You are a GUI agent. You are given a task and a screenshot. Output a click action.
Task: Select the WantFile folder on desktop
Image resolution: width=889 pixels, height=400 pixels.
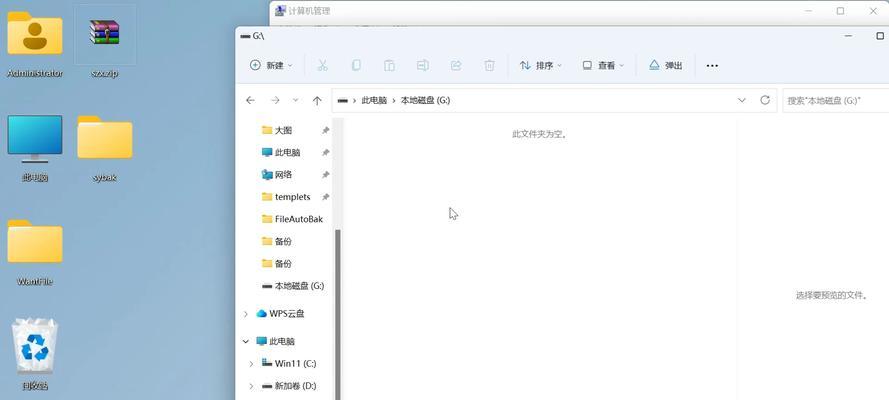(35, 252)
